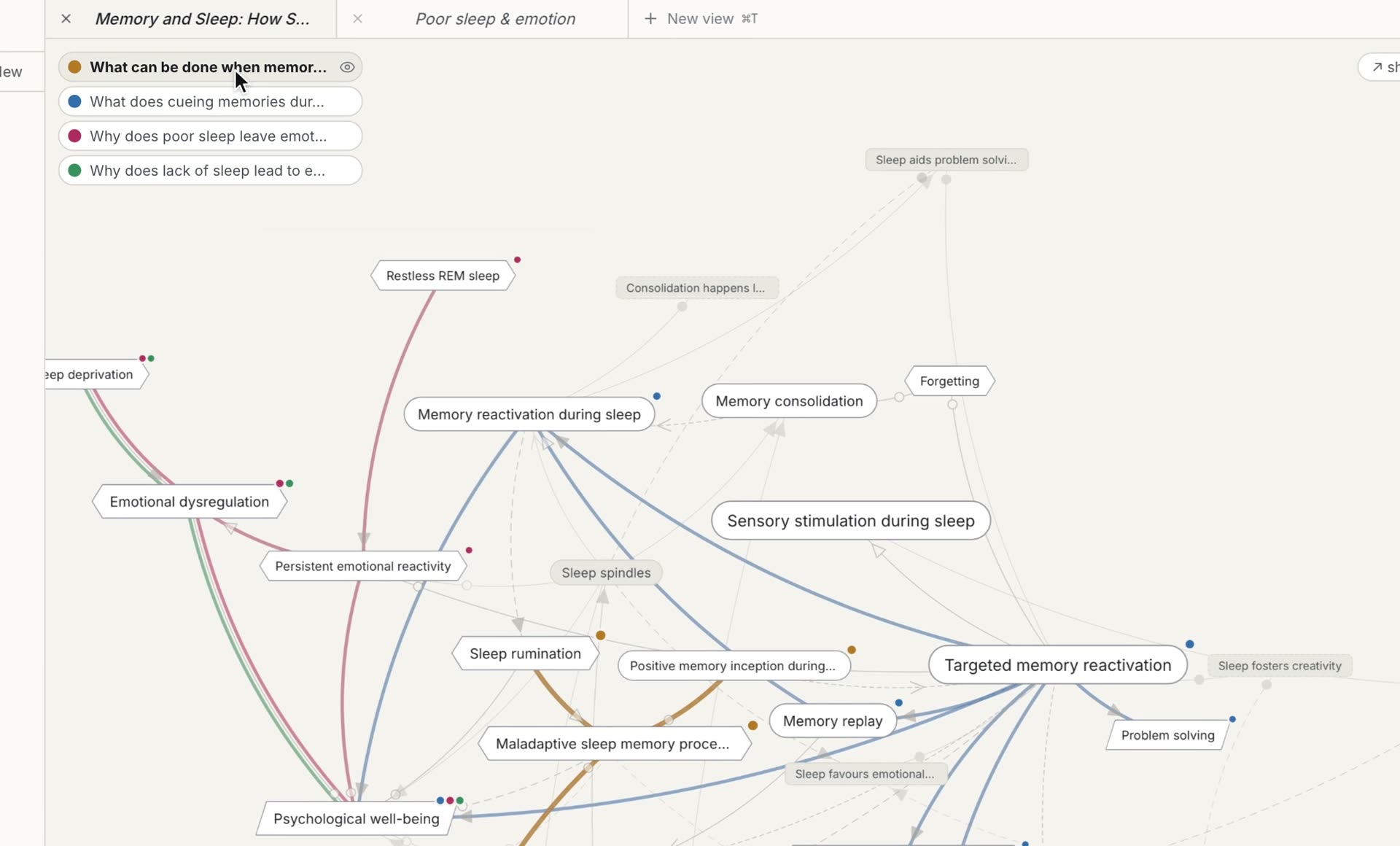Click the plus icon for New view
Viewport: 1400px width, 846px height.
click(x=650, y=19)
